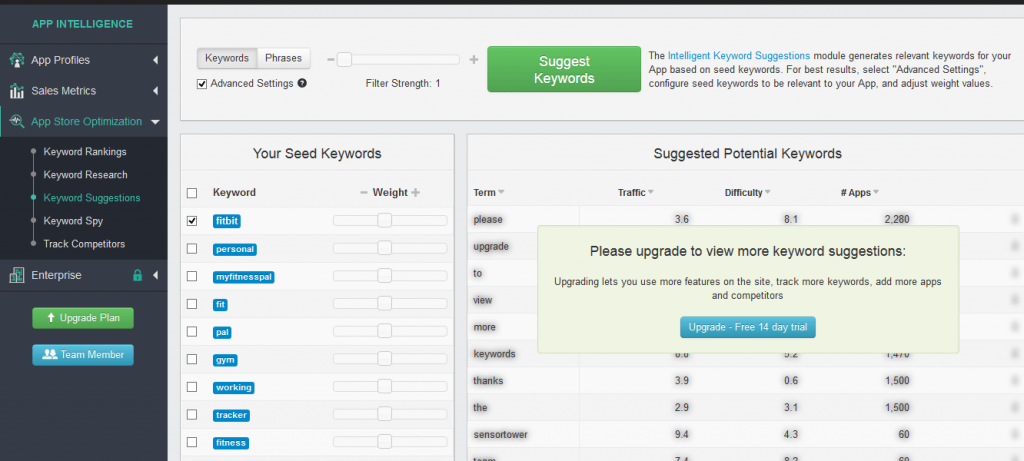Expand the Sales Metrics menu arrow

coord(155,91)
